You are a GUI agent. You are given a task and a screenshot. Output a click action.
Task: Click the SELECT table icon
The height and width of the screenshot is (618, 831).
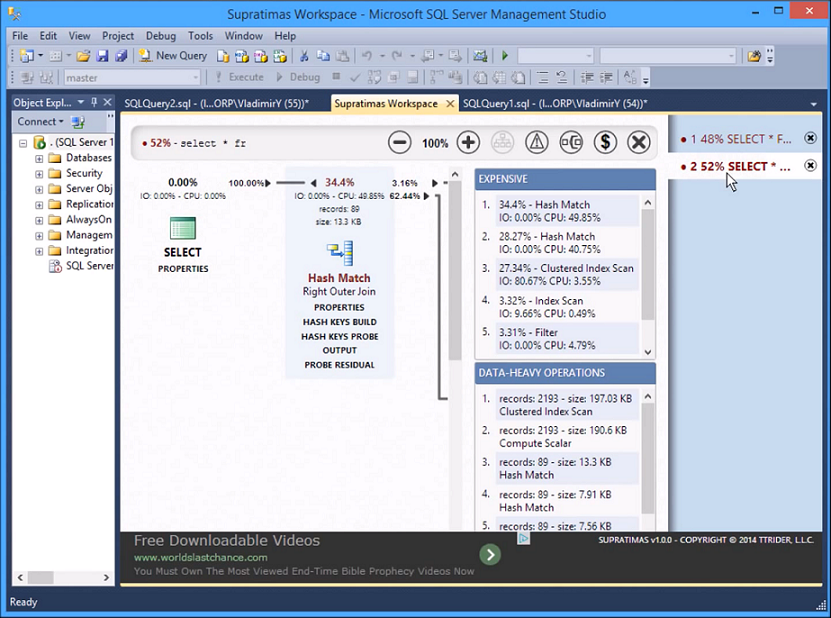[182, 228]
